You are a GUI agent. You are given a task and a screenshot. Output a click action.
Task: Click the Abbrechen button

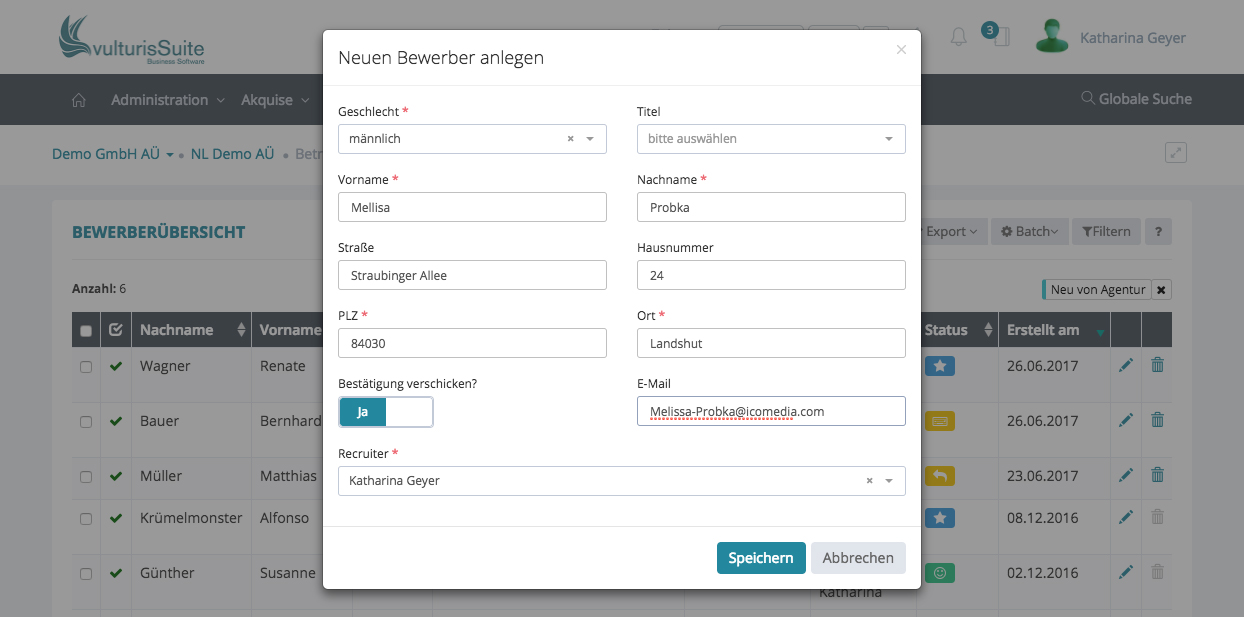click(858, 558)
